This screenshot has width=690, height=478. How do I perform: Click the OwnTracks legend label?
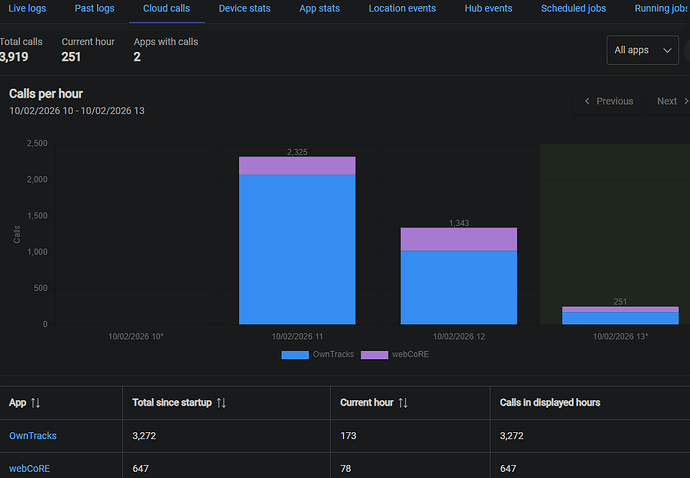pyautogui.click(x=333, y=354)
